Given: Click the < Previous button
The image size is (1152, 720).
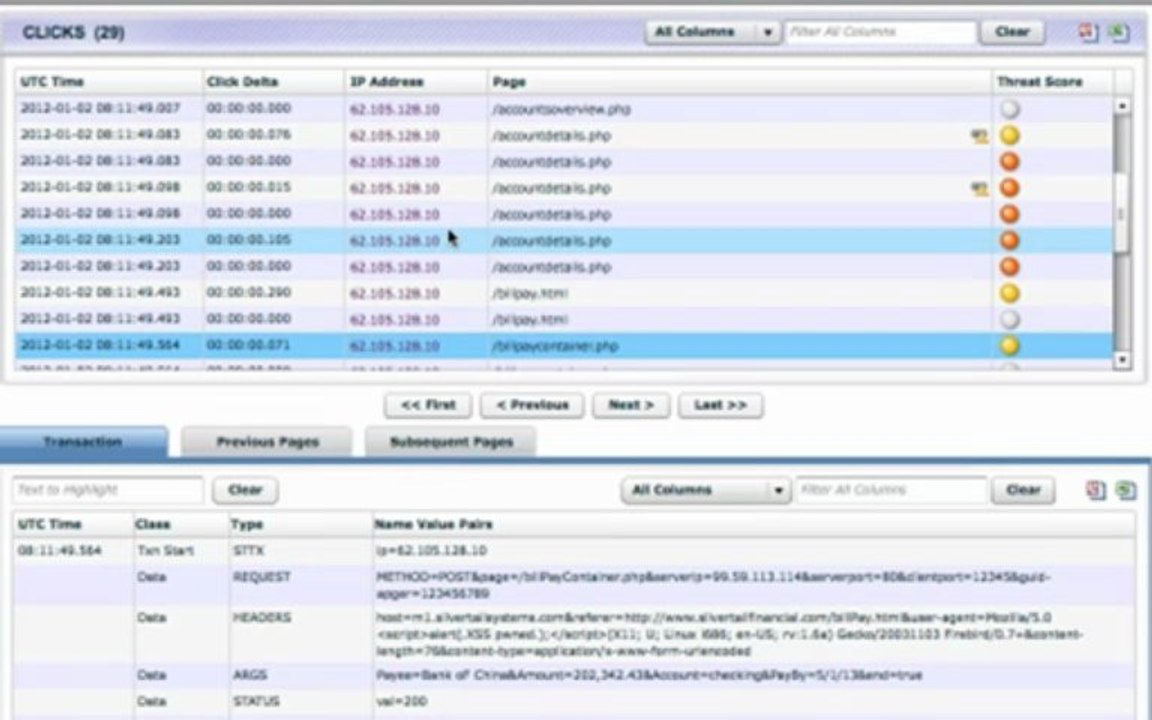Looking at the screenshot, I should [532, 405].
